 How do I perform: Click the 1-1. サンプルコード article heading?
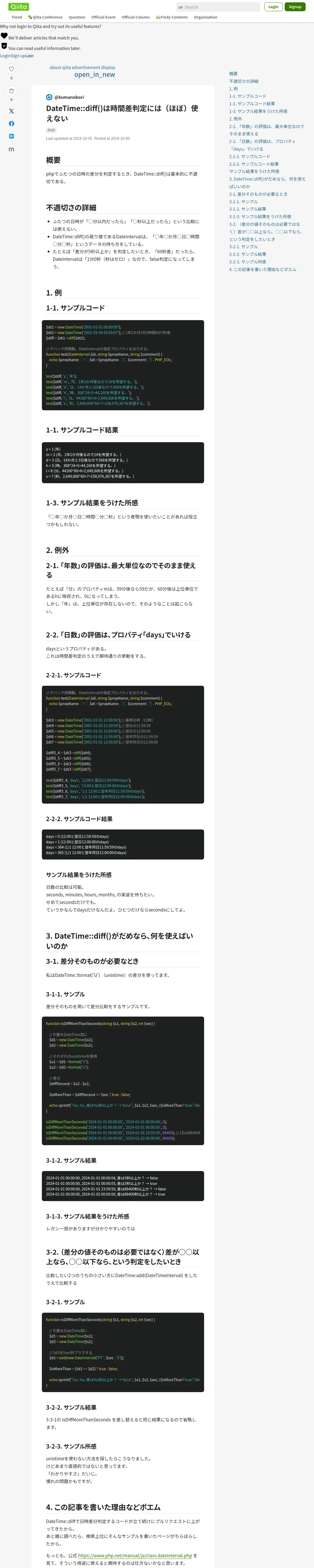75,308
